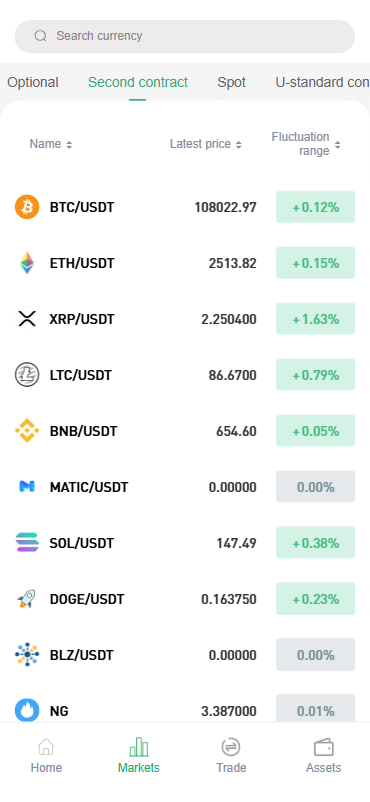370x802 pixels.
Task: Open the Assets wallet icon
Action: click(323, 747)
